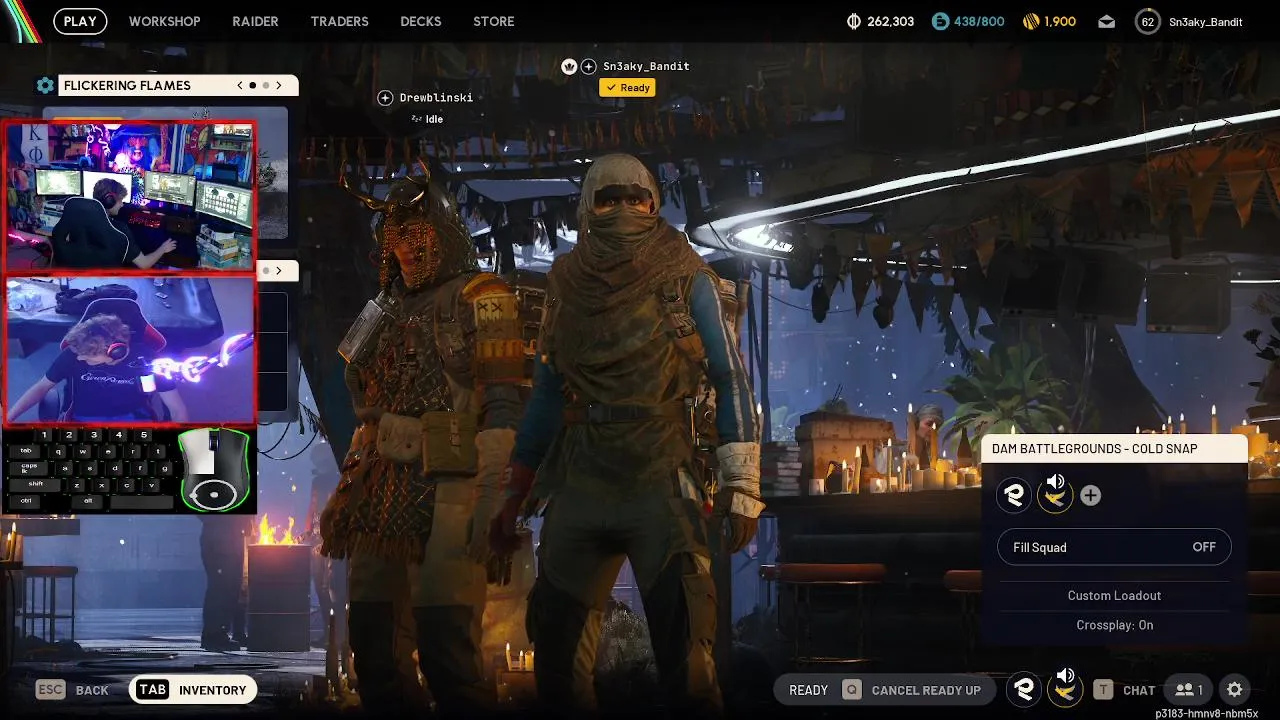This screenshot has width=1280, height=720.
Task: Open the party members icon showing 1
Action: coord(1189,690)
